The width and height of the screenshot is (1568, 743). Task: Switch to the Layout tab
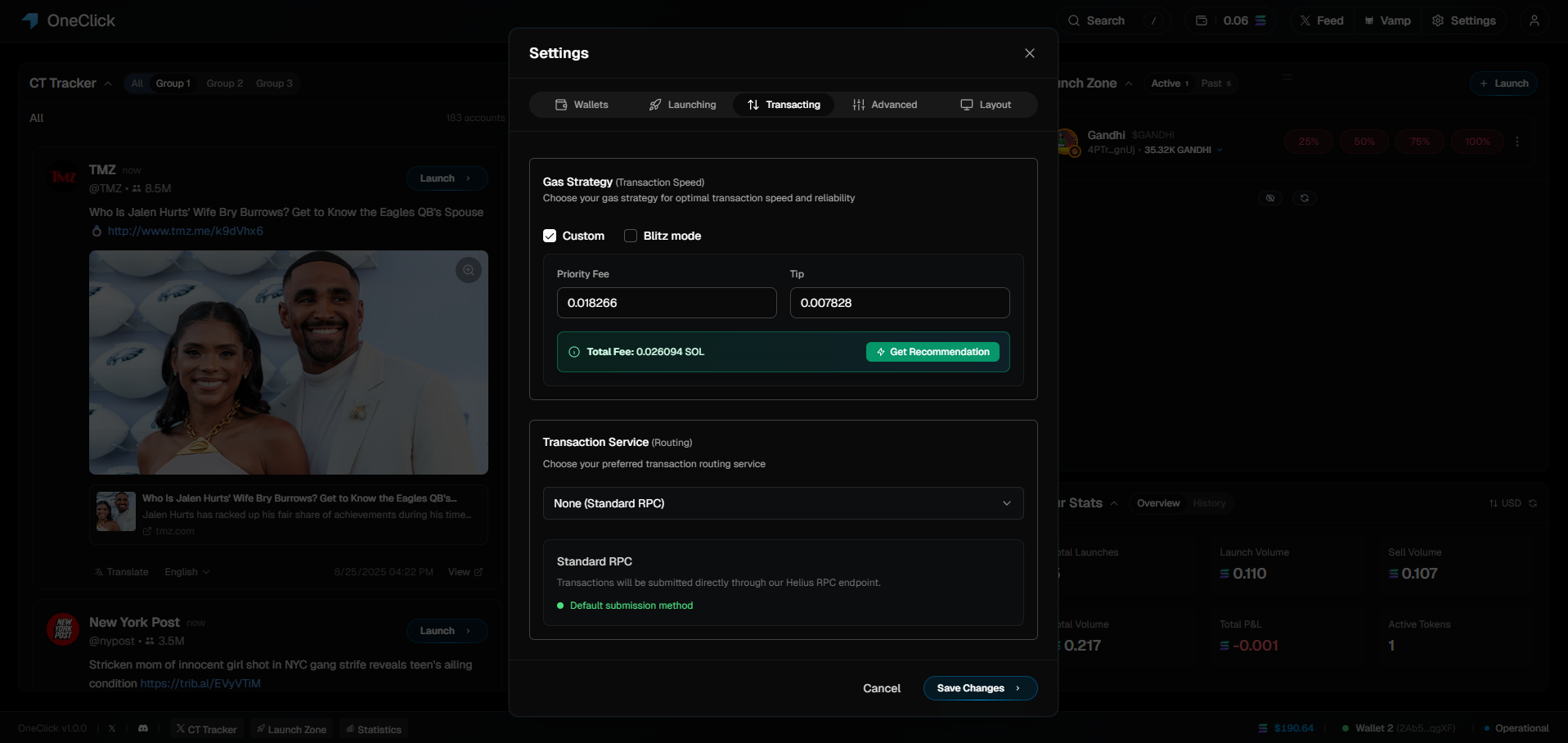pyautogui.click(x=986, y=105)
